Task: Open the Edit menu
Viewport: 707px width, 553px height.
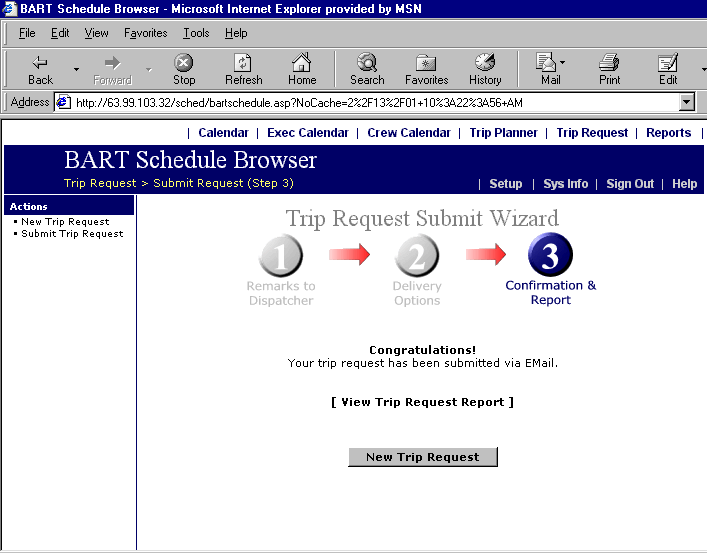Action: click(x=60, y=33)
